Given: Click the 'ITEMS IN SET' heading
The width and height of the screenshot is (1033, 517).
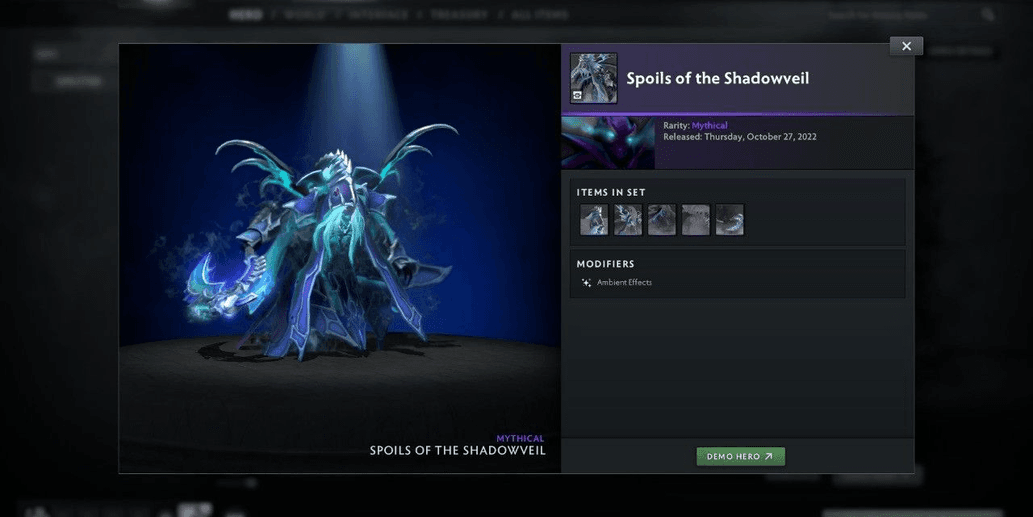Looking at the screenshot, I should (x=611, y=192).
